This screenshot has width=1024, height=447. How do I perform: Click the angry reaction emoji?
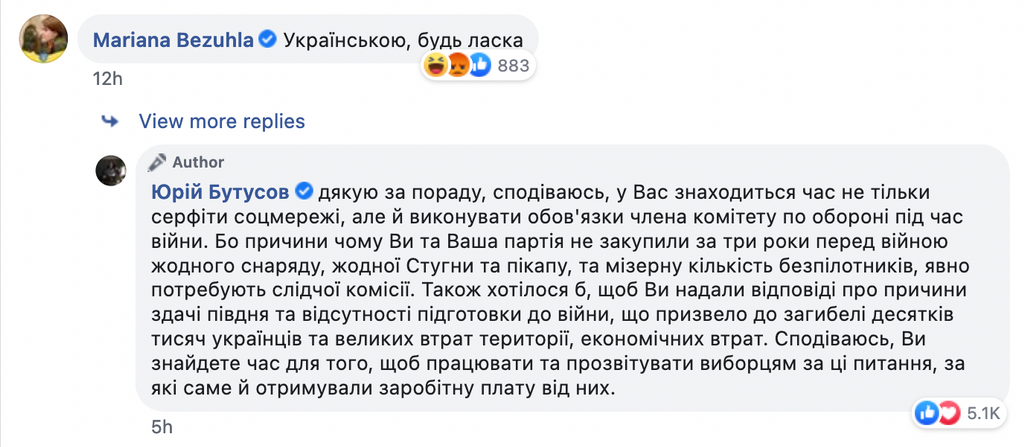click(x=457, y=66)
